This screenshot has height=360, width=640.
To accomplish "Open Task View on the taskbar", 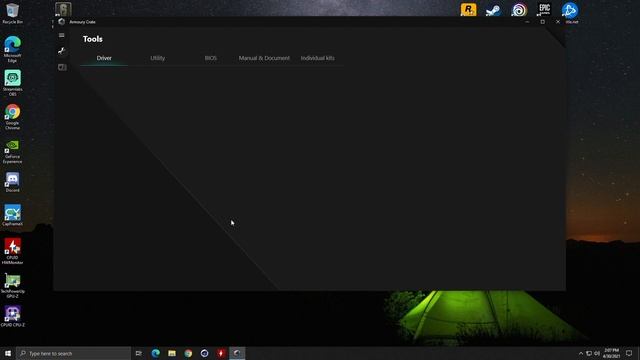I will coord(139,353).
